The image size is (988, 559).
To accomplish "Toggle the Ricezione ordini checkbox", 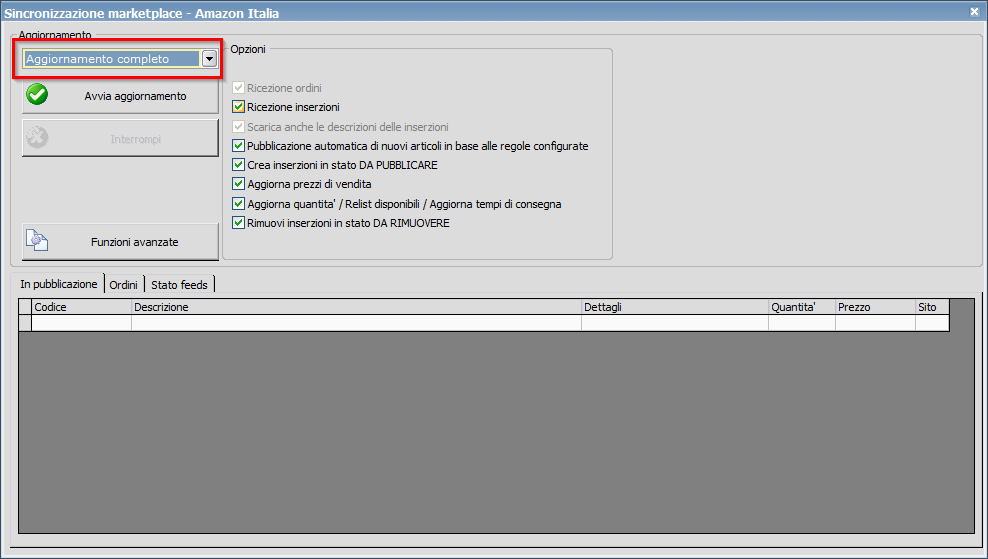I will (x=238, y=88).
